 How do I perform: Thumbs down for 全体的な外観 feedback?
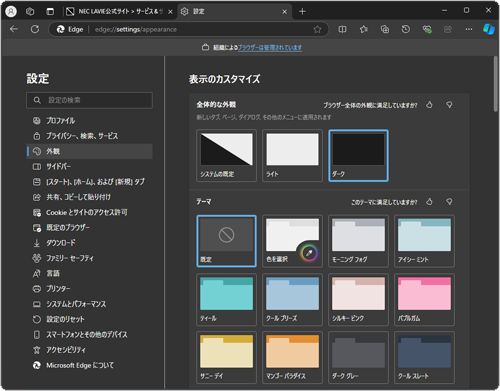[x=449, y=105]
